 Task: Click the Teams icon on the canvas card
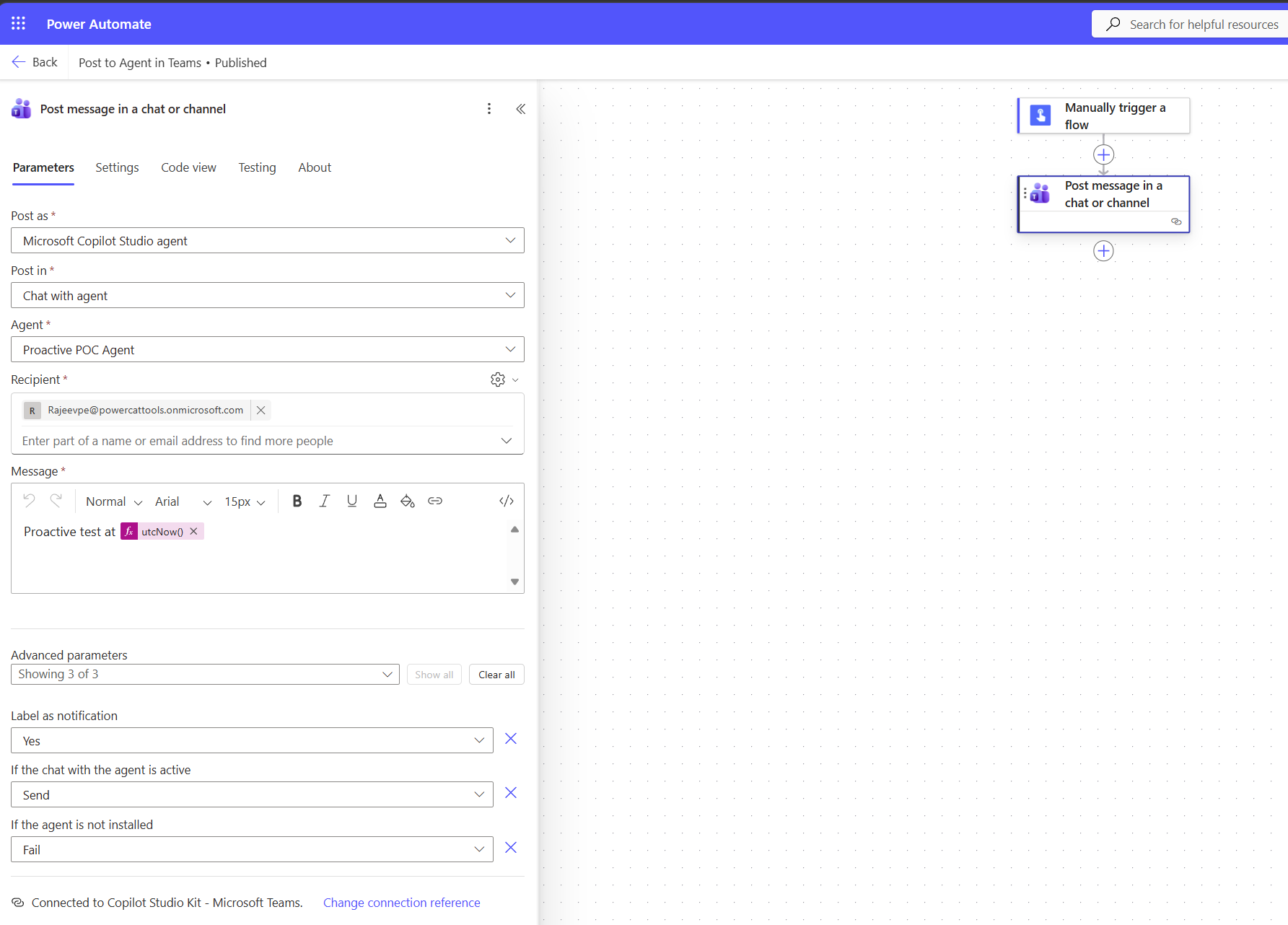[1040, 193]
